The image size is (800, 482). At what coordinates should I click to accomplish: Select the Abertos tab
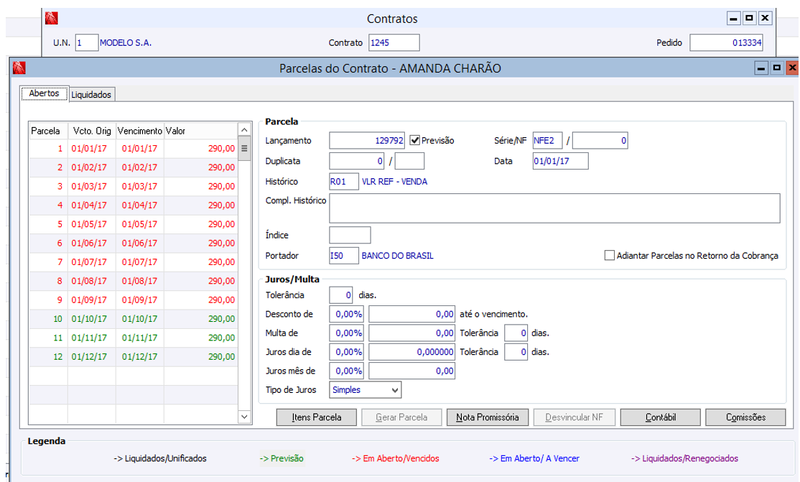pyautogui.click(x=44, y=93)
